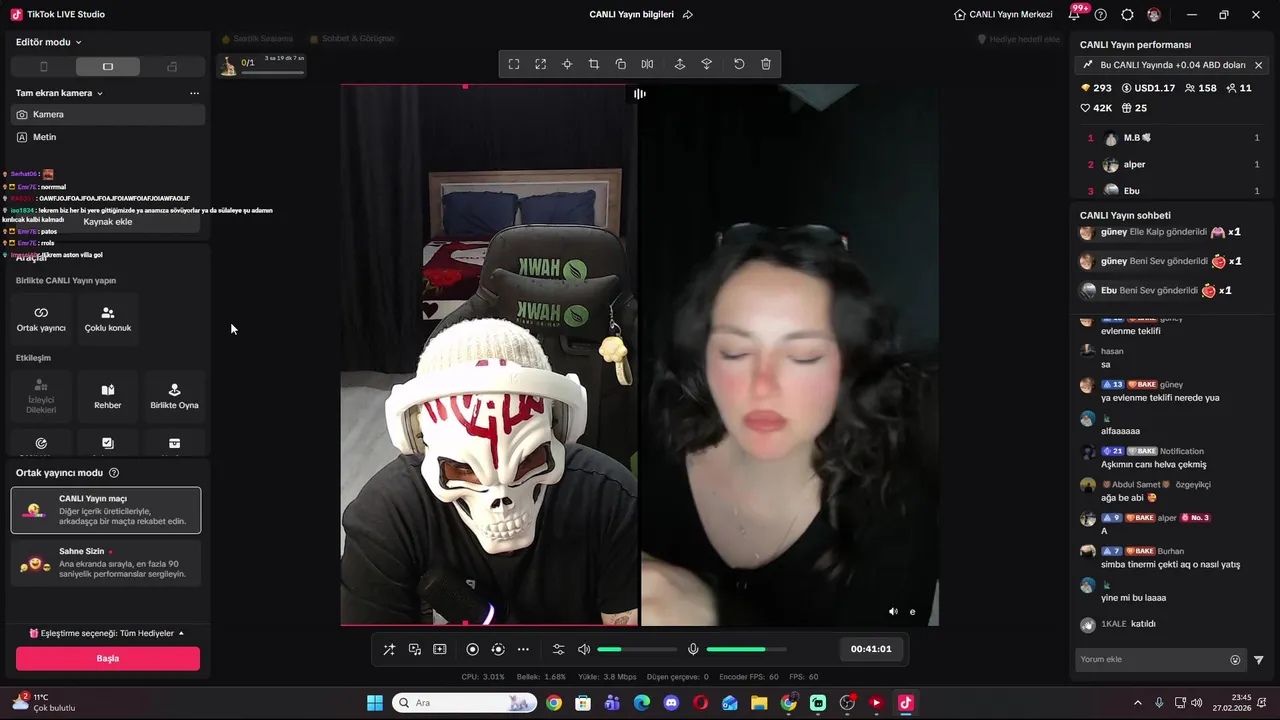Expand the Editör modu dropdown
Viewport: 1280px width, 720px height.
tap(49, 42)
